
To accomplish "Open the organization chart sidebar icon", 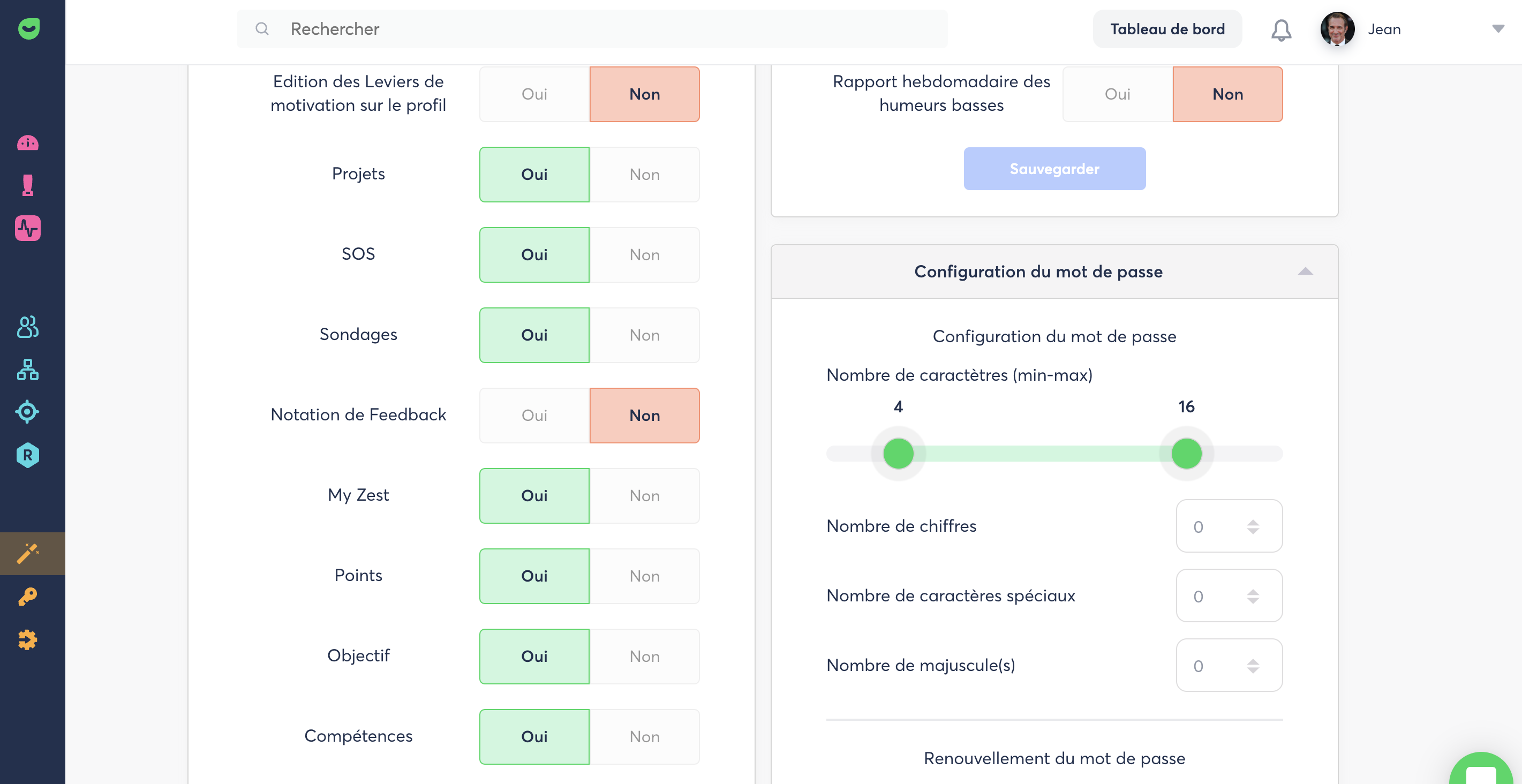I will pyautogui.click(x=28, y=370).
